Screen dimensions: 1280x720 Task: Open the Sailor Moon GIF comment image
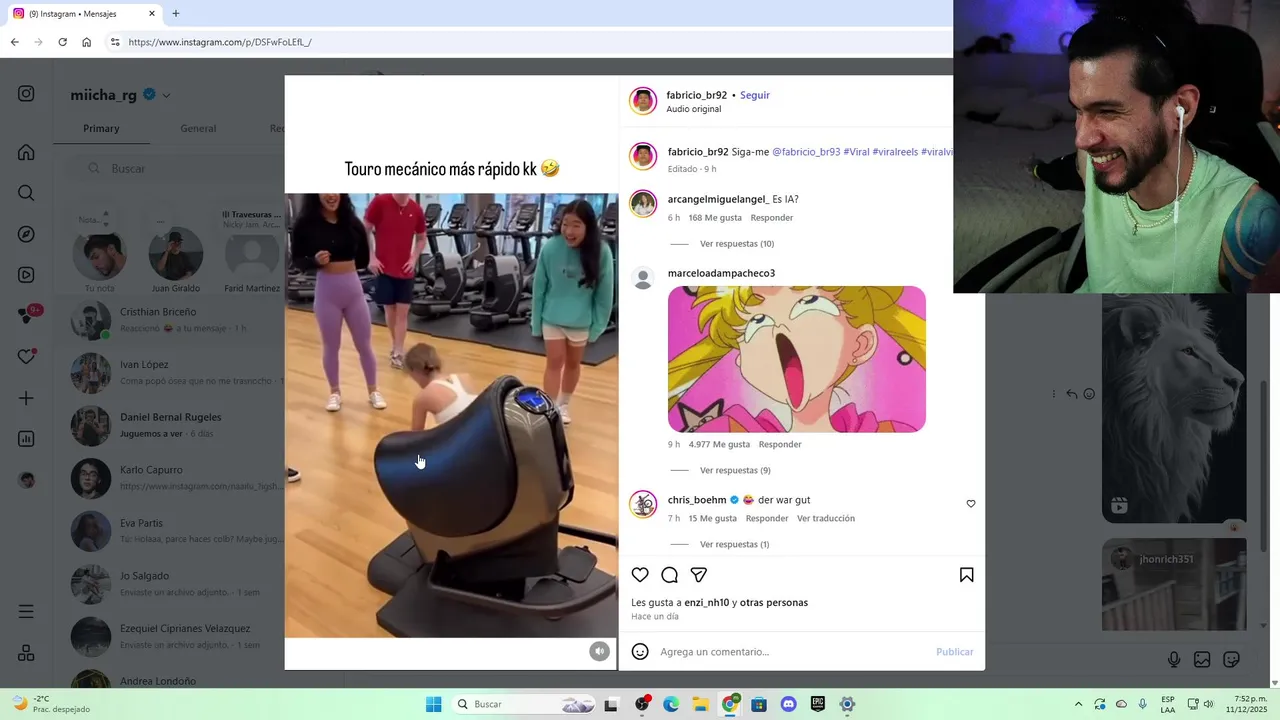point(797,359)
